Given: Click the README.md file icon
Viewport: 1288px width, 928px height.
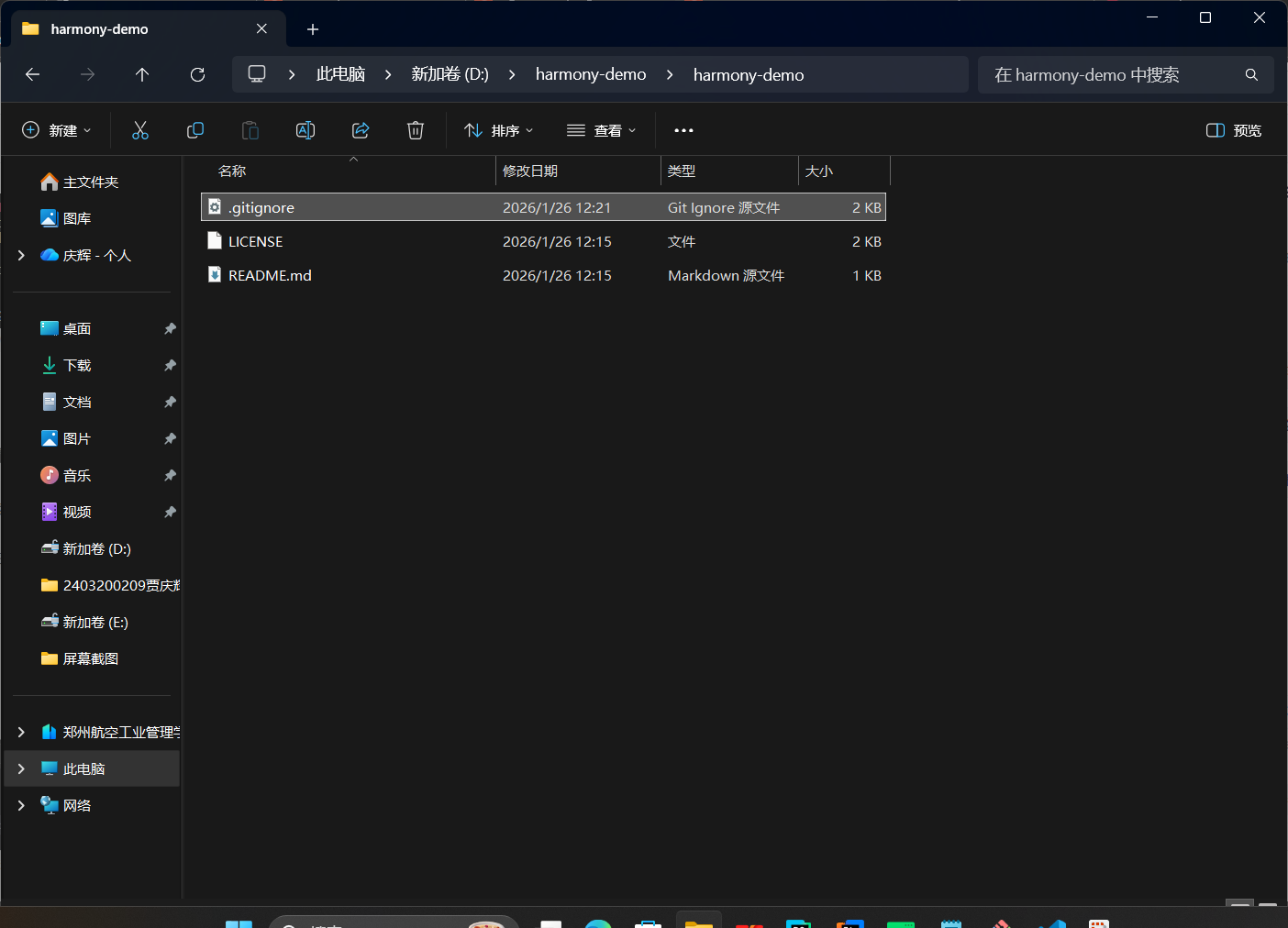Looking at the screenshot, I should 215,275.
